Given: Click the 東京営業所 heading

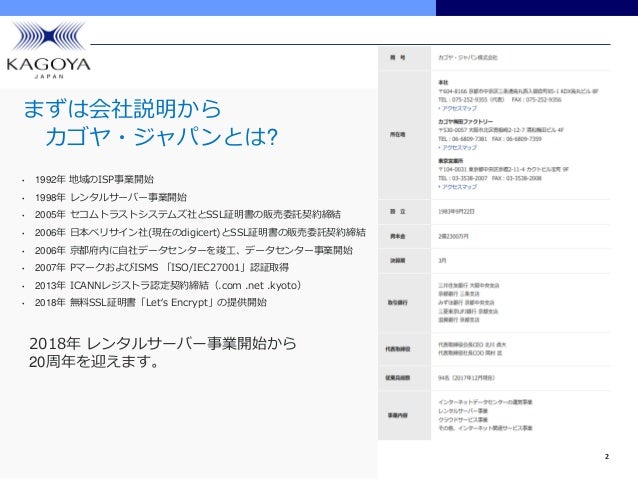Looking at the screenshot, I should click(450, 161).
